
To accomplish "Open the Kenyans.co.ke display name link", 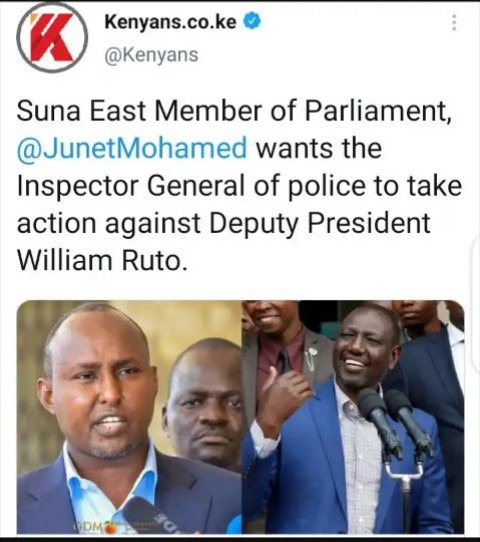I will click(170, 22).
